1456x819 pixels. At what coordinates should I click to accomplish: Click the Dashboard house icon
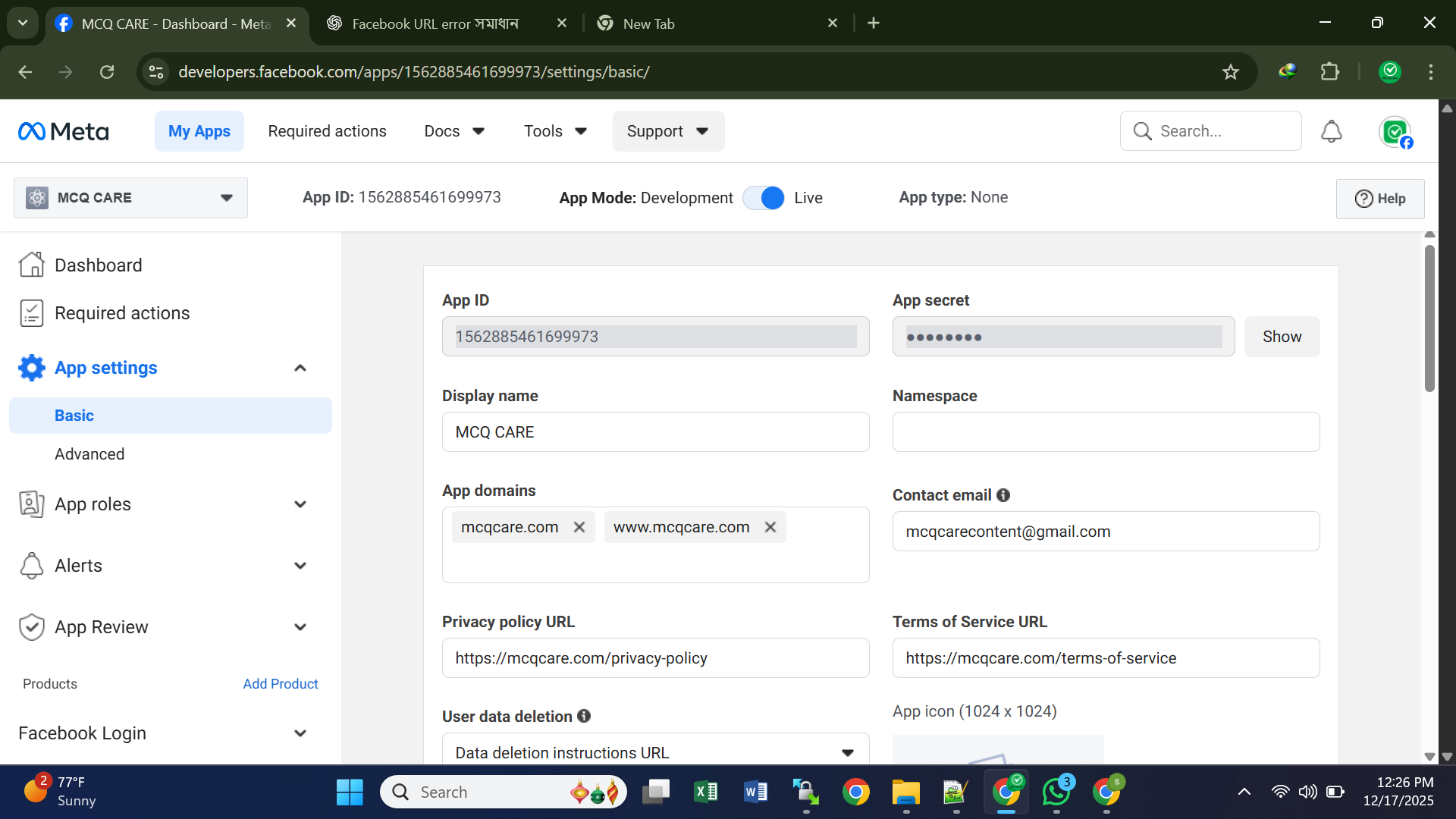pos(32,265)
